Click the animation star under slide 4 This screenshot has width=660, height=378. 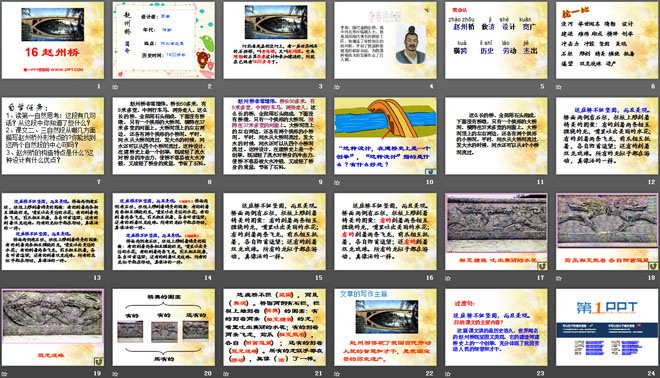337,87
